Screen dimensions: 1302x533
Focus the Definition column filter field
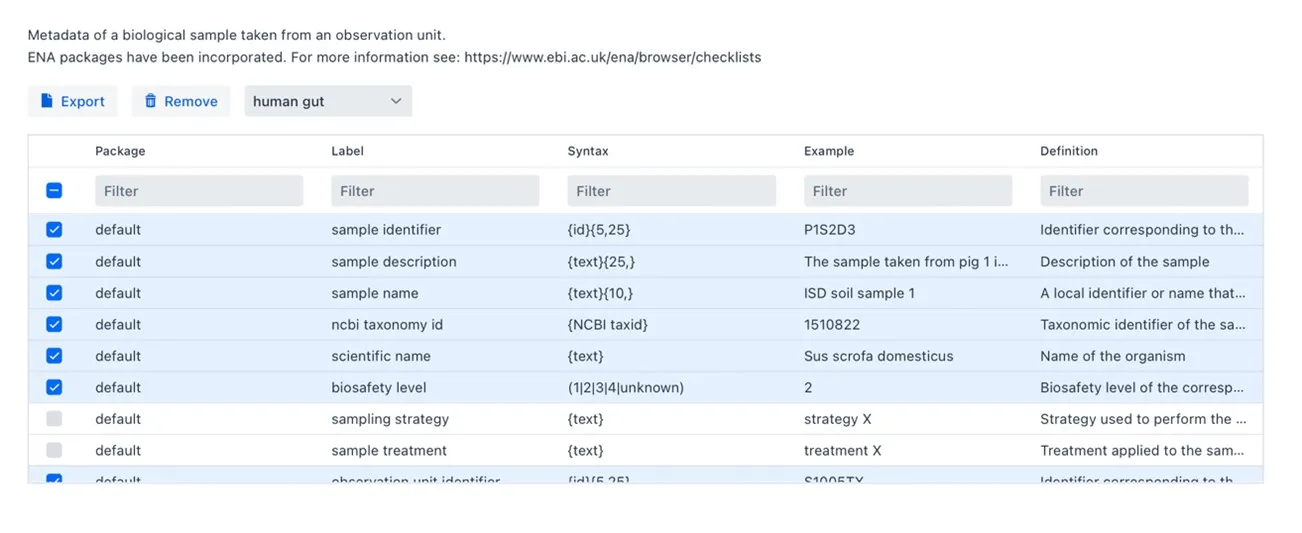pos(1144,191)
